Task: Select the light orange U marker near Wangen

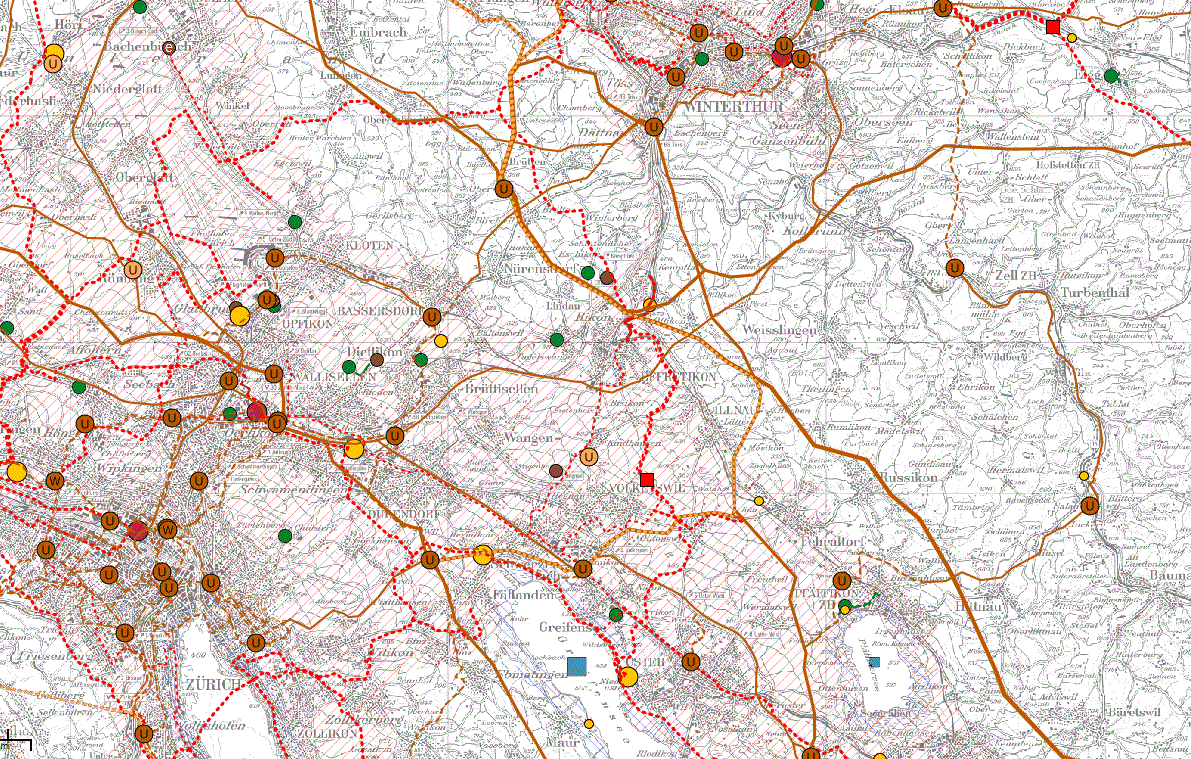Action: coord(589,457)
